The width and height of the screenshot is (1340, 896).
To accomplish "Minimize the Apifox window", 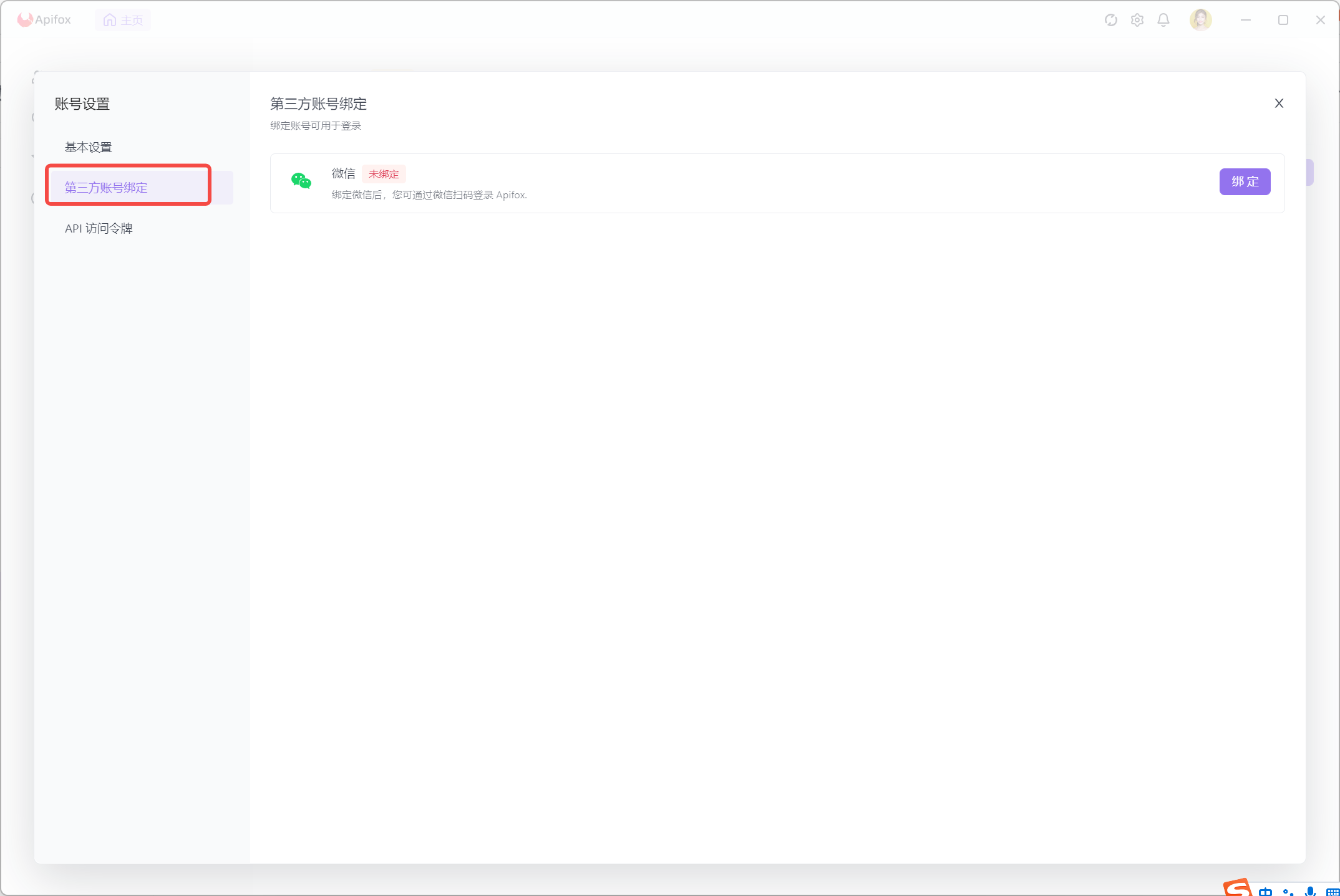I will click(x=1245, y=20).
